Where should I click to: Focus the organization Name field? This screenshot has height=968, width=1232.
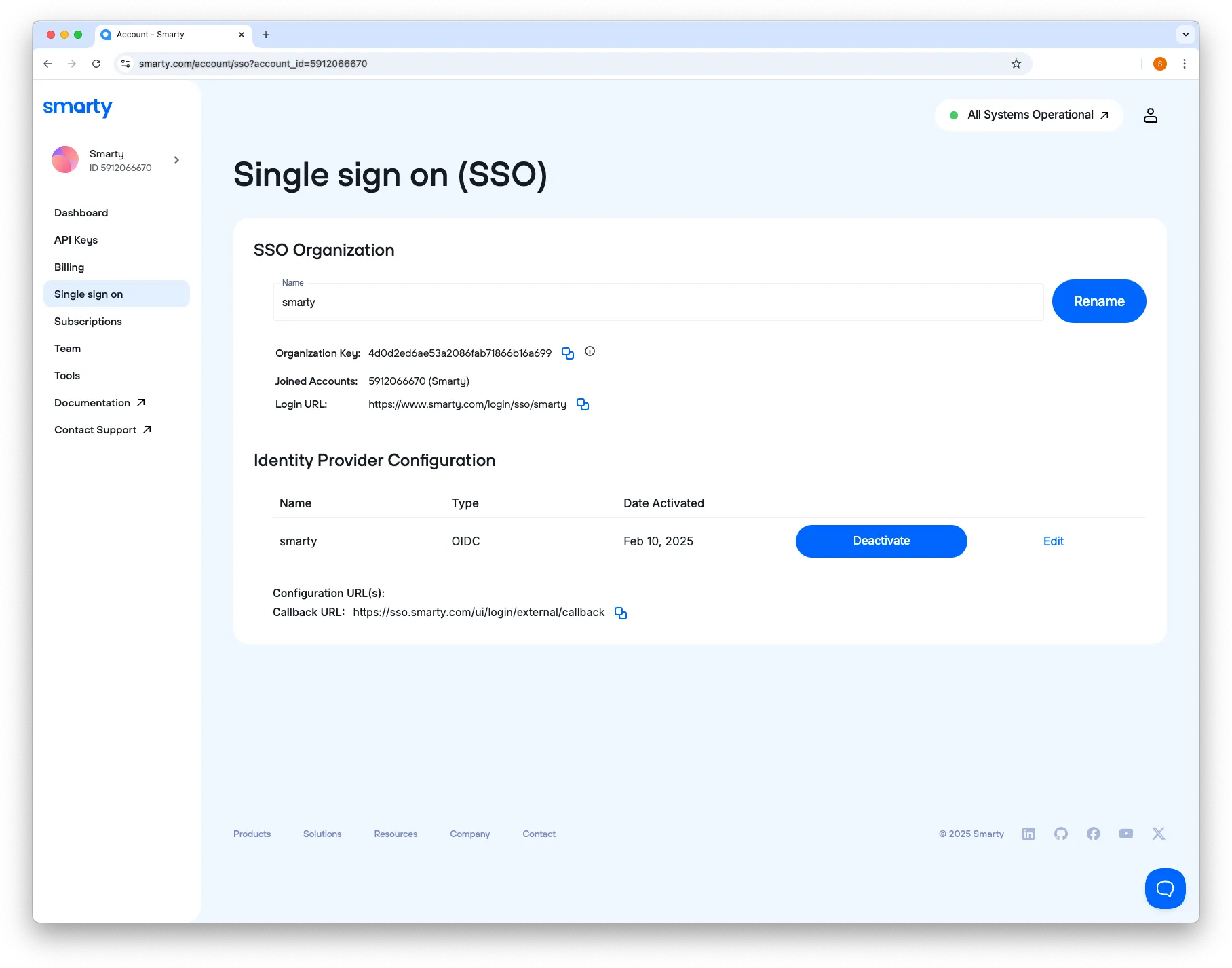pos(658,303)
